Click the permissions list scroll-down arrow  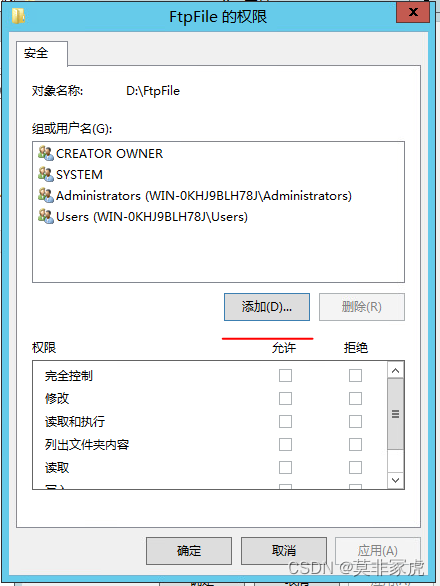point(396,480)
